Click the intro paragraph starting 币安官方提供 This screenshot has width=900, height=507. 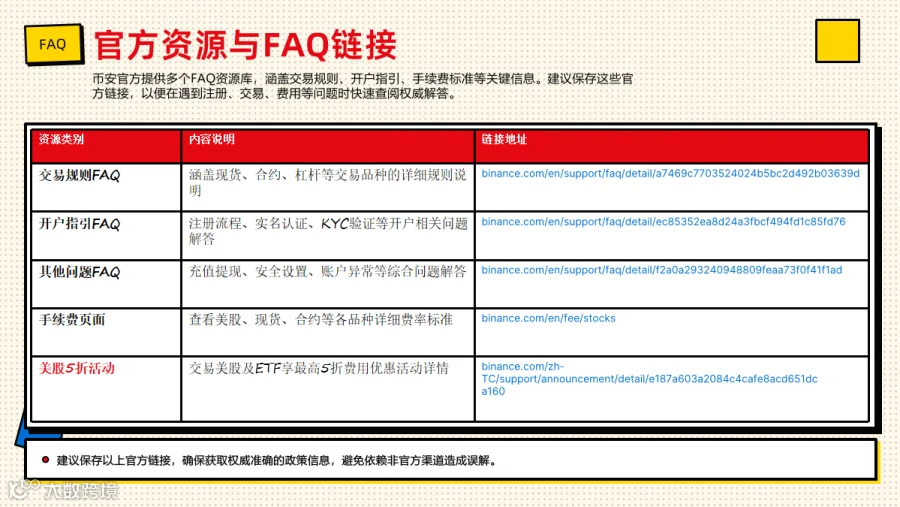pyautogui.click(x=362, y=86)
